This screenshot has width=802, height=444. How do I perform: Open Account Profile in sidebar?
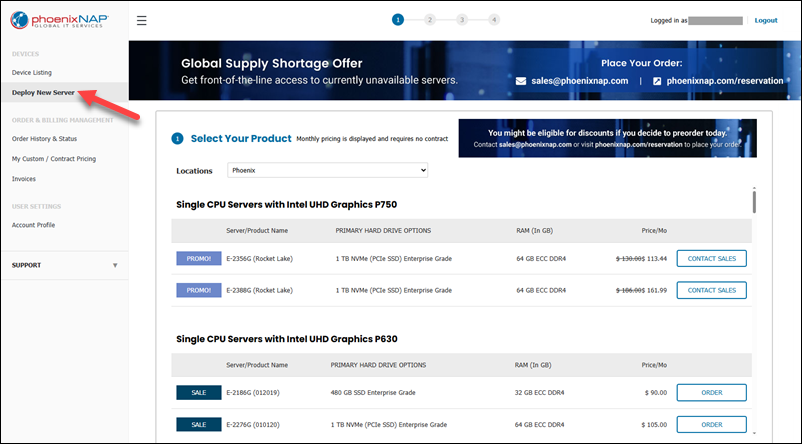pyautogui.click(x=33, y=225)
